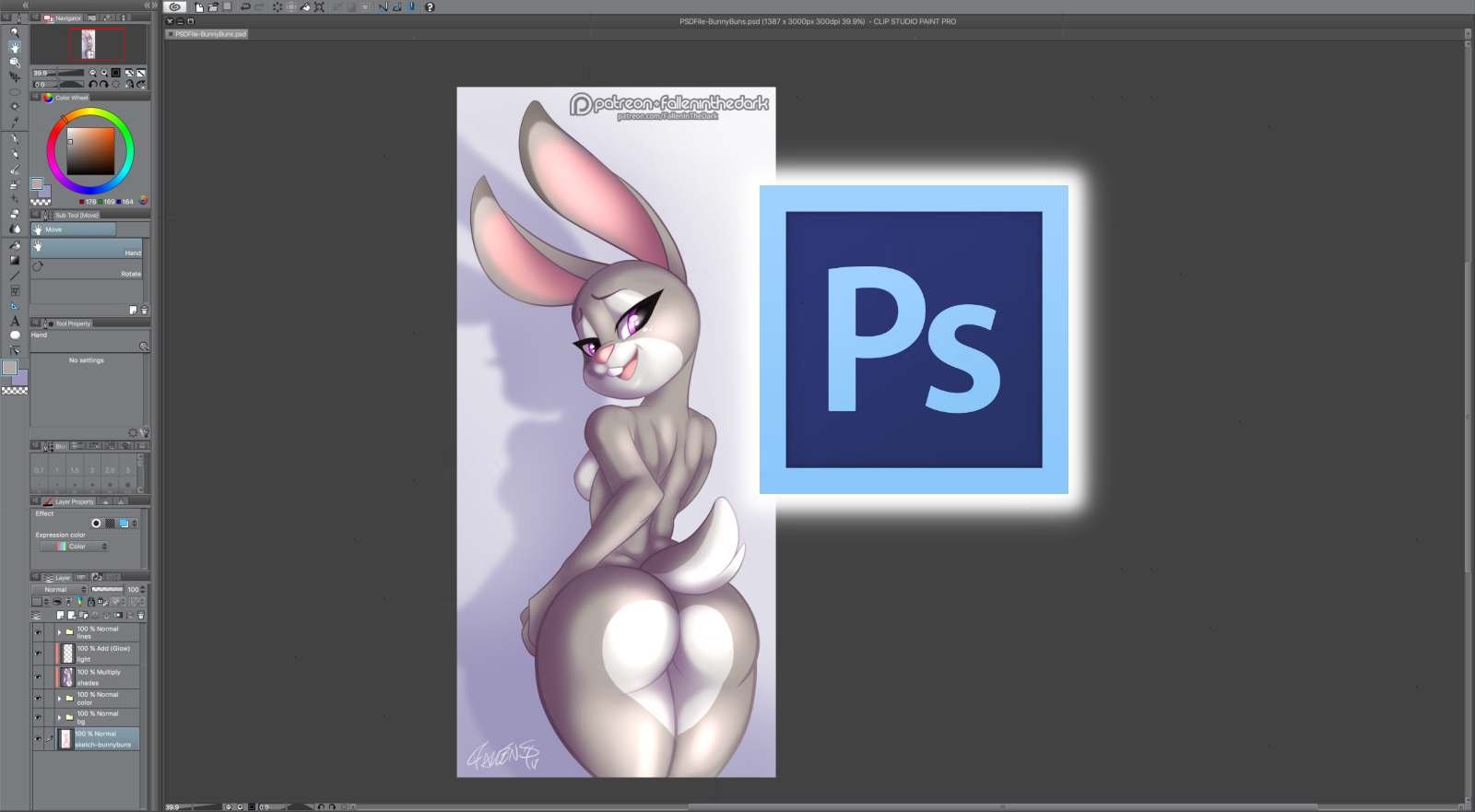
Task: Open the layer blending mode dropdown
Action: pos(60,590)
